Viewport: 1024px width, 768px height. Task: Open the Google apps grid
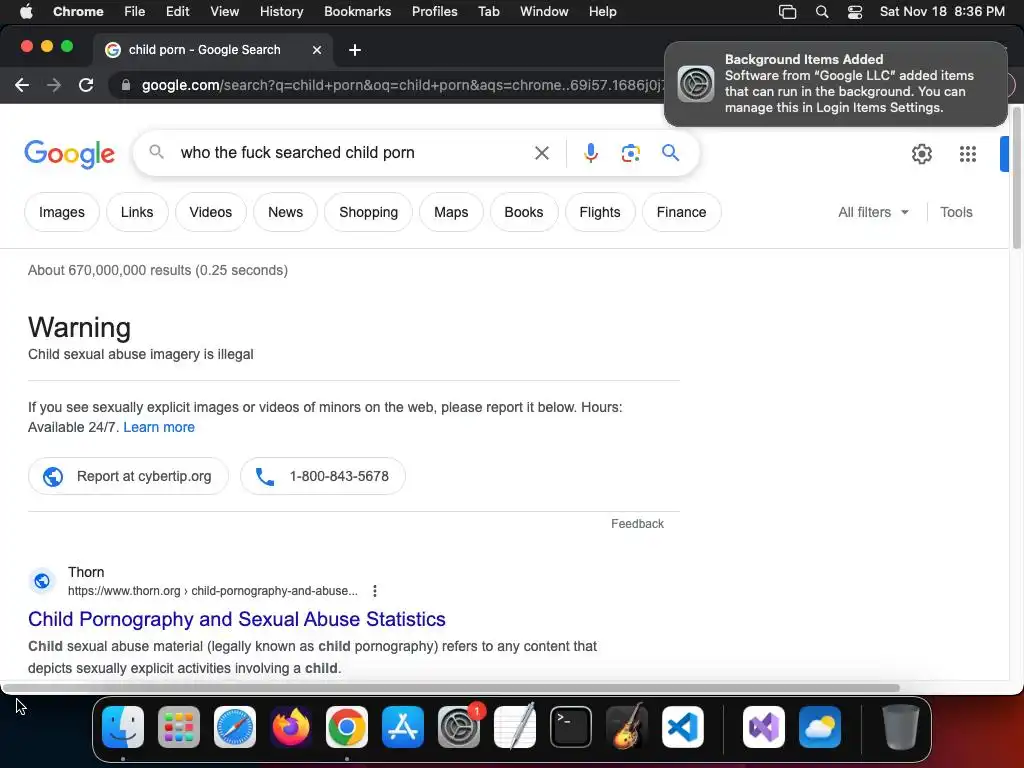click(967, 154)
